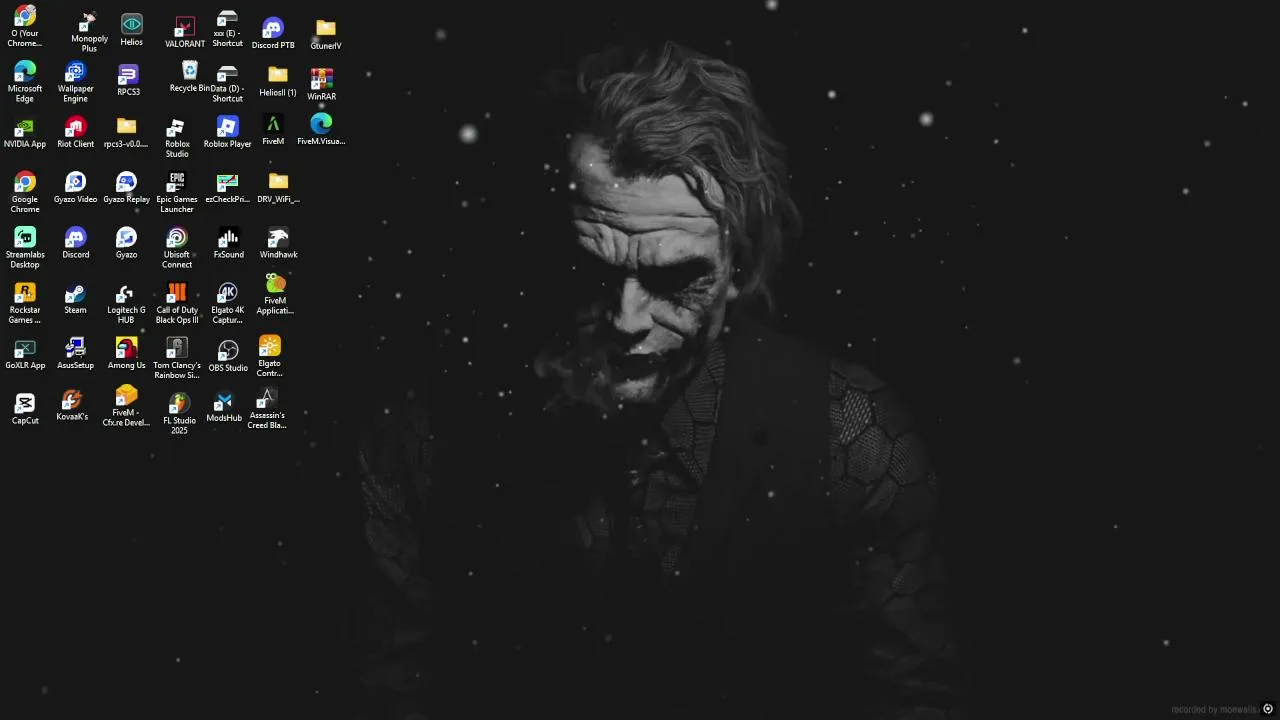Click the WinRAR desktop icon
Viewport: 1280px width, 720px height.
321,85
